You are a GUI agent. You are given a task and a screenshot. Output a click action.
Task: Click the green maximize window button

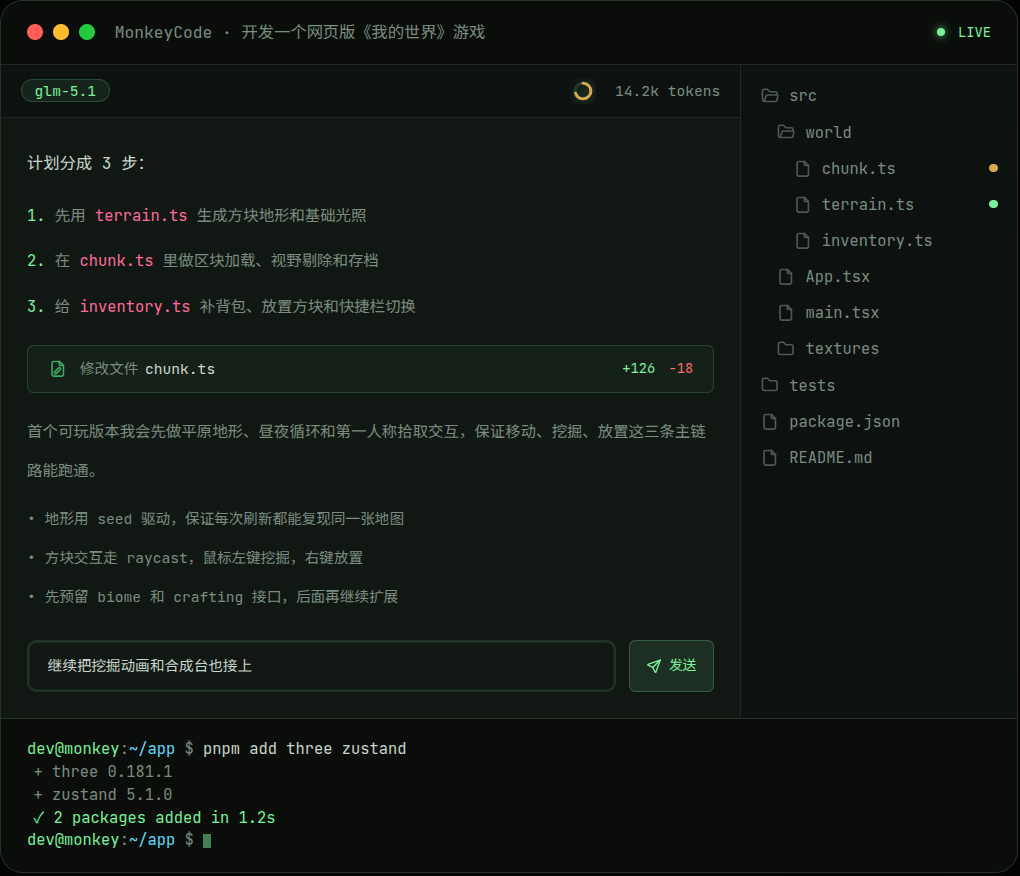point(87,32)
